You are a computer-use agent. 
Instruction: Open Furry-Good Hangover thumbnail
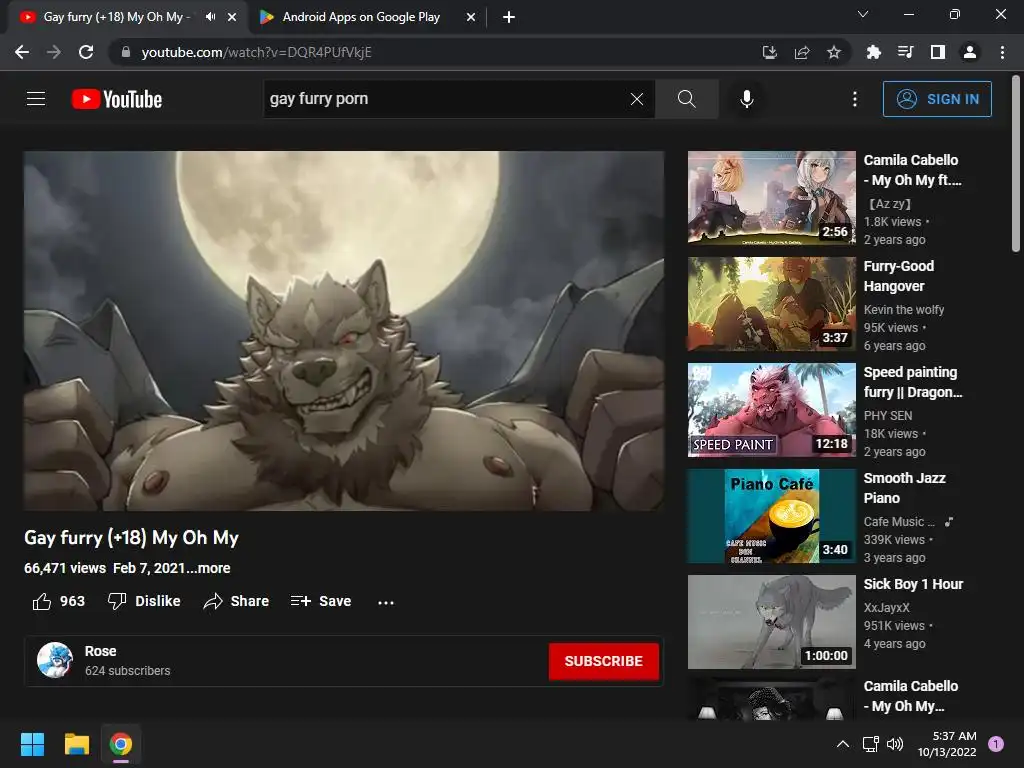[771, 304]
